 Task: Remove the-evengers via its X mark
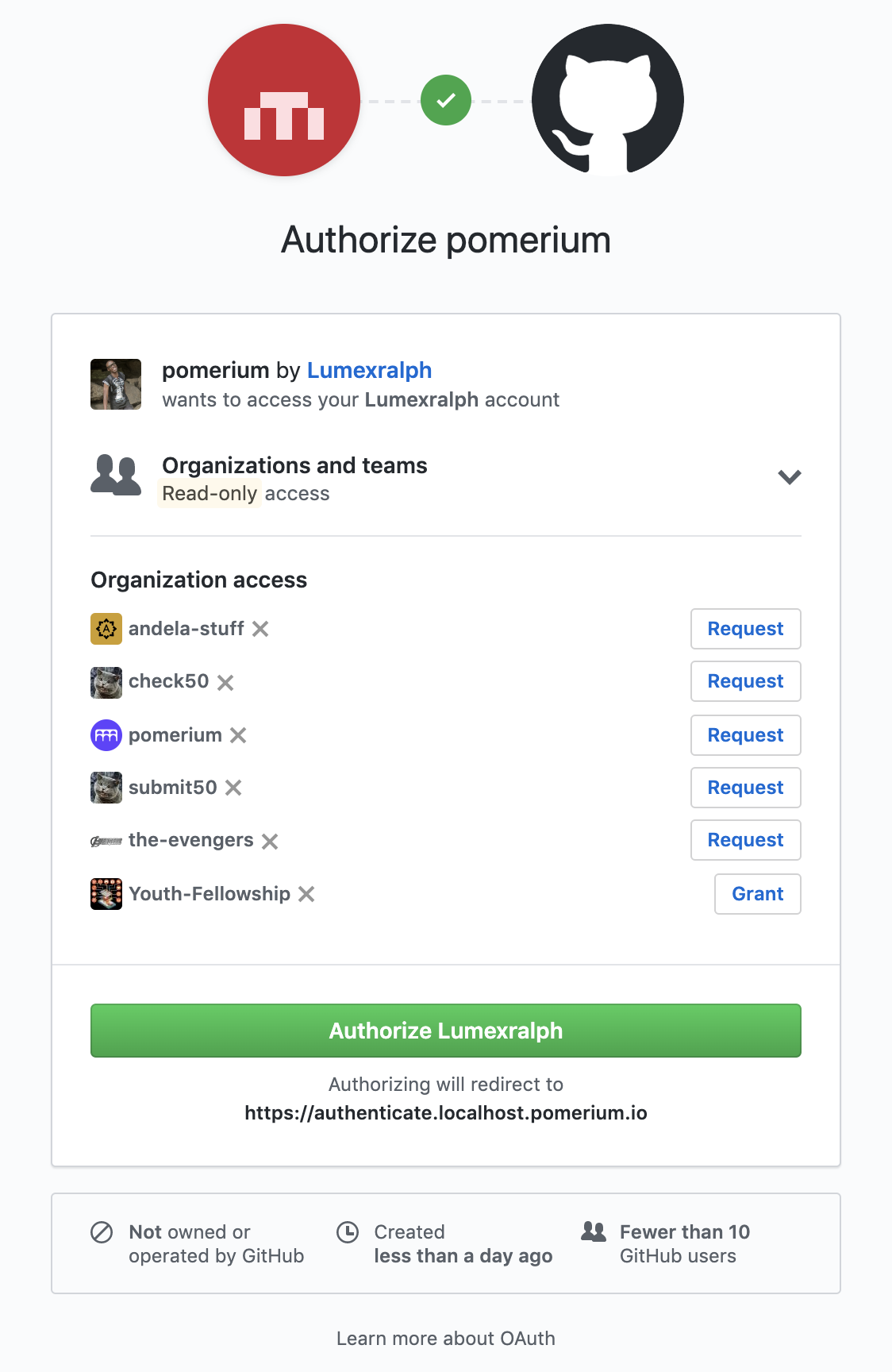click(271, 841)
